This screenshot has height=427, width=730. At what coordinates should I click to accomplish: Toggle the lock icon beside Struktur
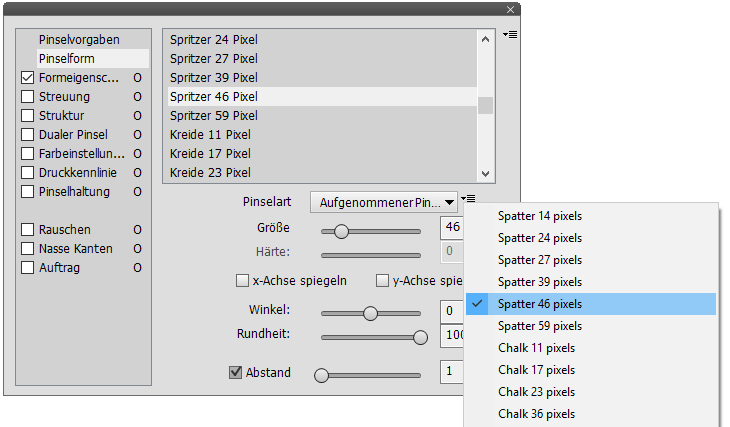point(138,116)
